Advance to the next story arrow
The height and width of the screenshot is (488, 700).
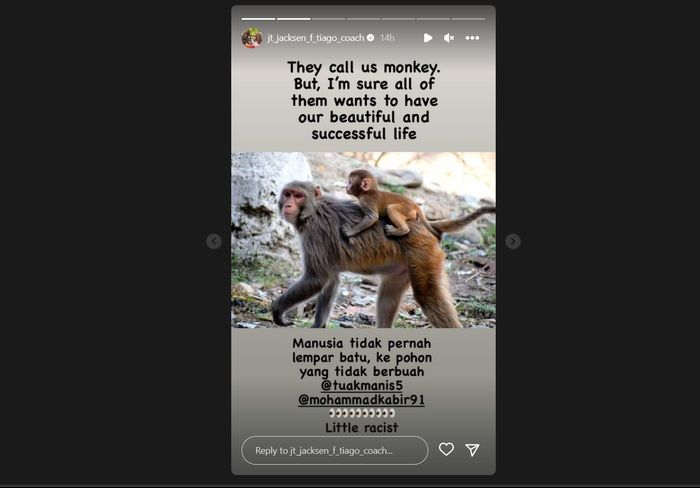coord(513,241)
